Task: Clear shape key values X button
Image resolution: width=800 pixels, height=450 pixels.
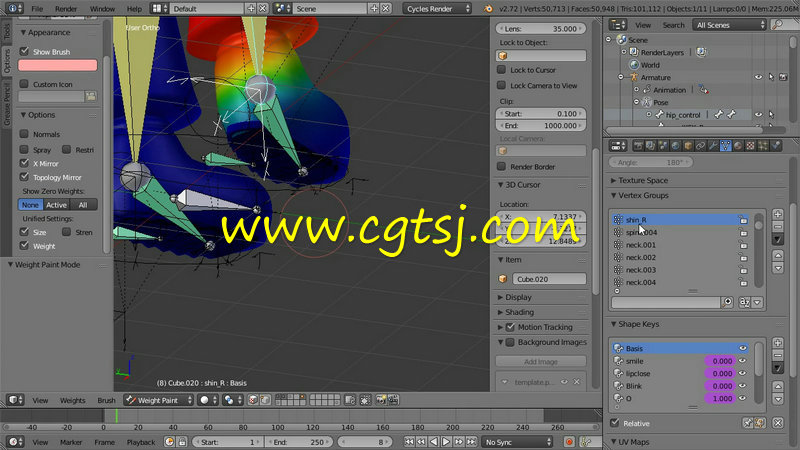Action: coord(778,423)
